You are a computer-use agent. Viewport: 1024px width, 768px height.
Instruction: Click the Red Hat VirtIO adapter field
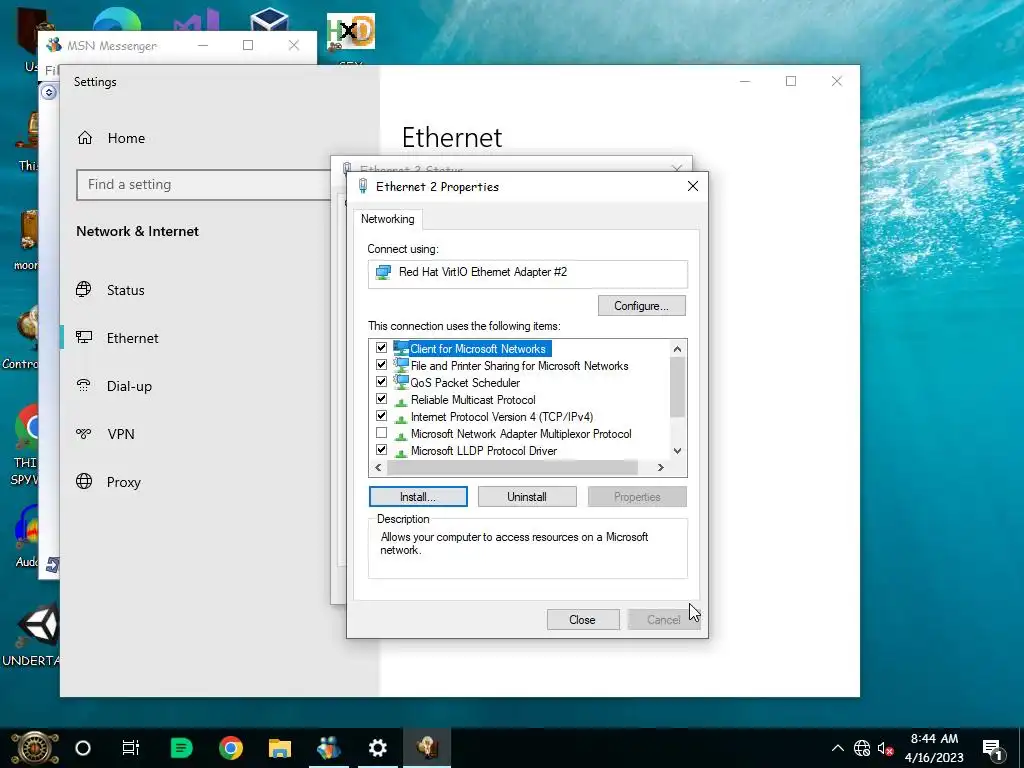(528, 274)
